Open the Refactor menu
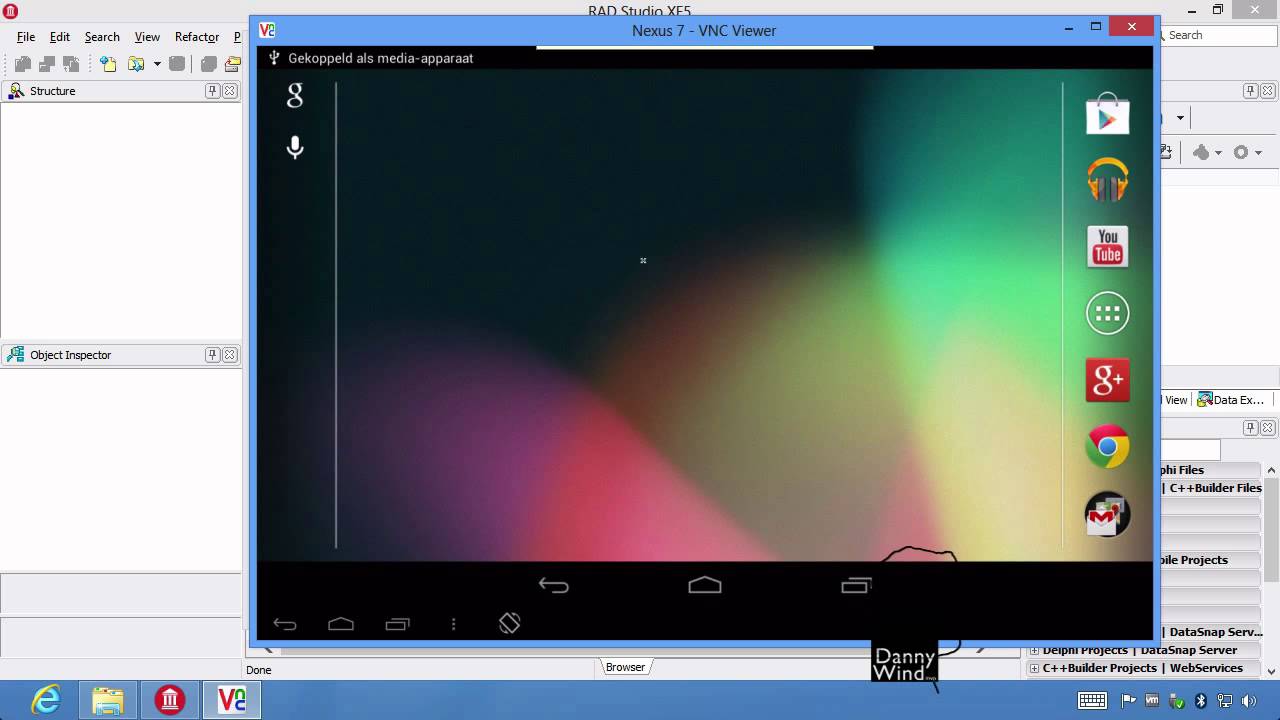This screenshot has height=720, width=1280. click(x=197, y=37)
